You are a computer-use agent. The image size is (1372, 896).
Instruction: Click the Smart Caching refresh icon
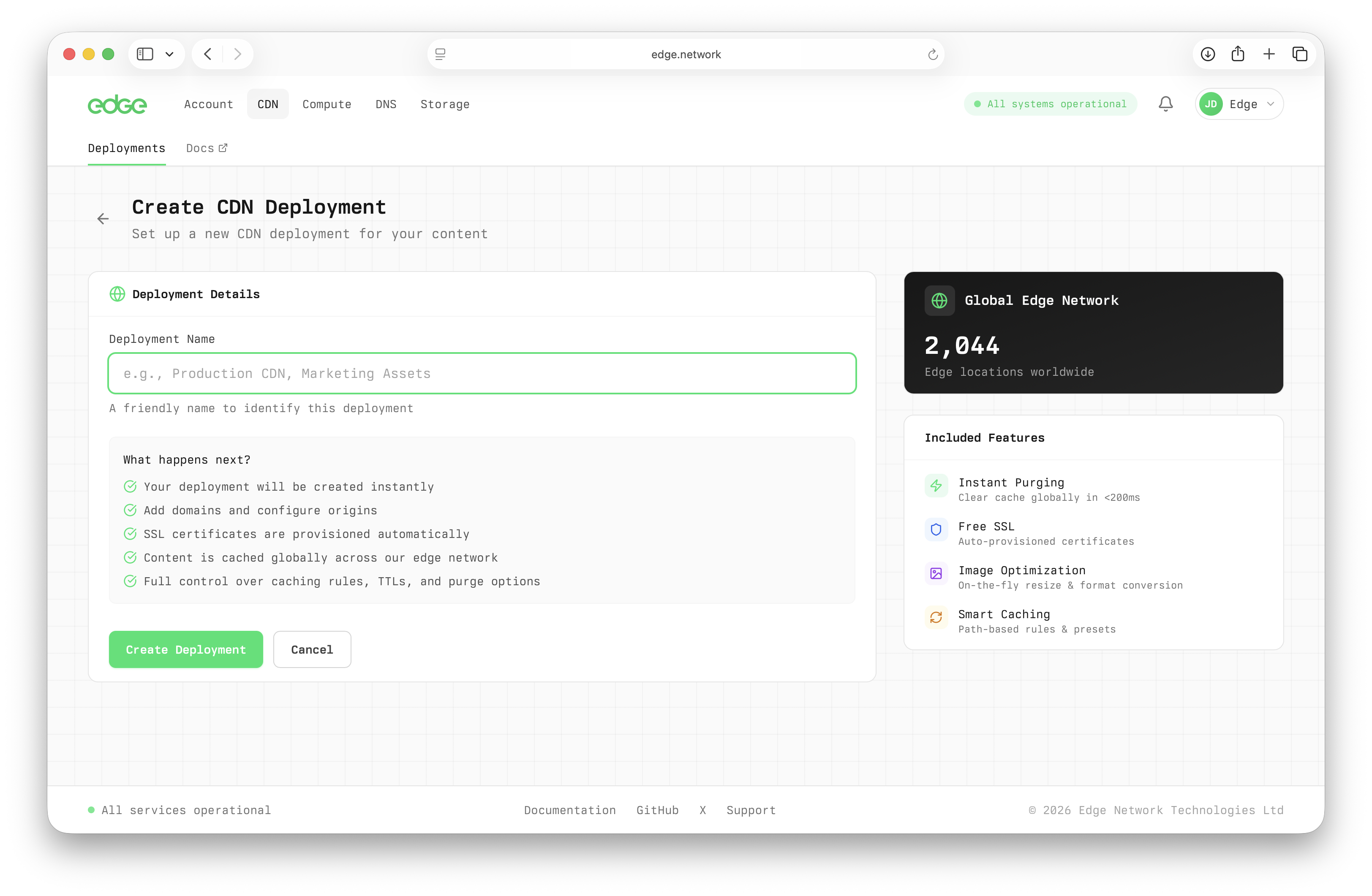click(936, 617)
